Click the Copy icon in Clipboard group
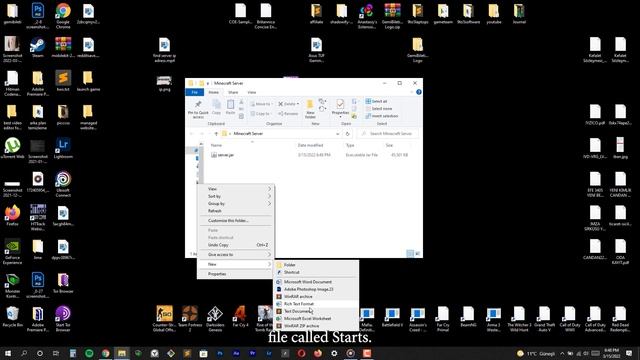The width and height of the screenshot is (640, 360). click(x=216, y=107)
